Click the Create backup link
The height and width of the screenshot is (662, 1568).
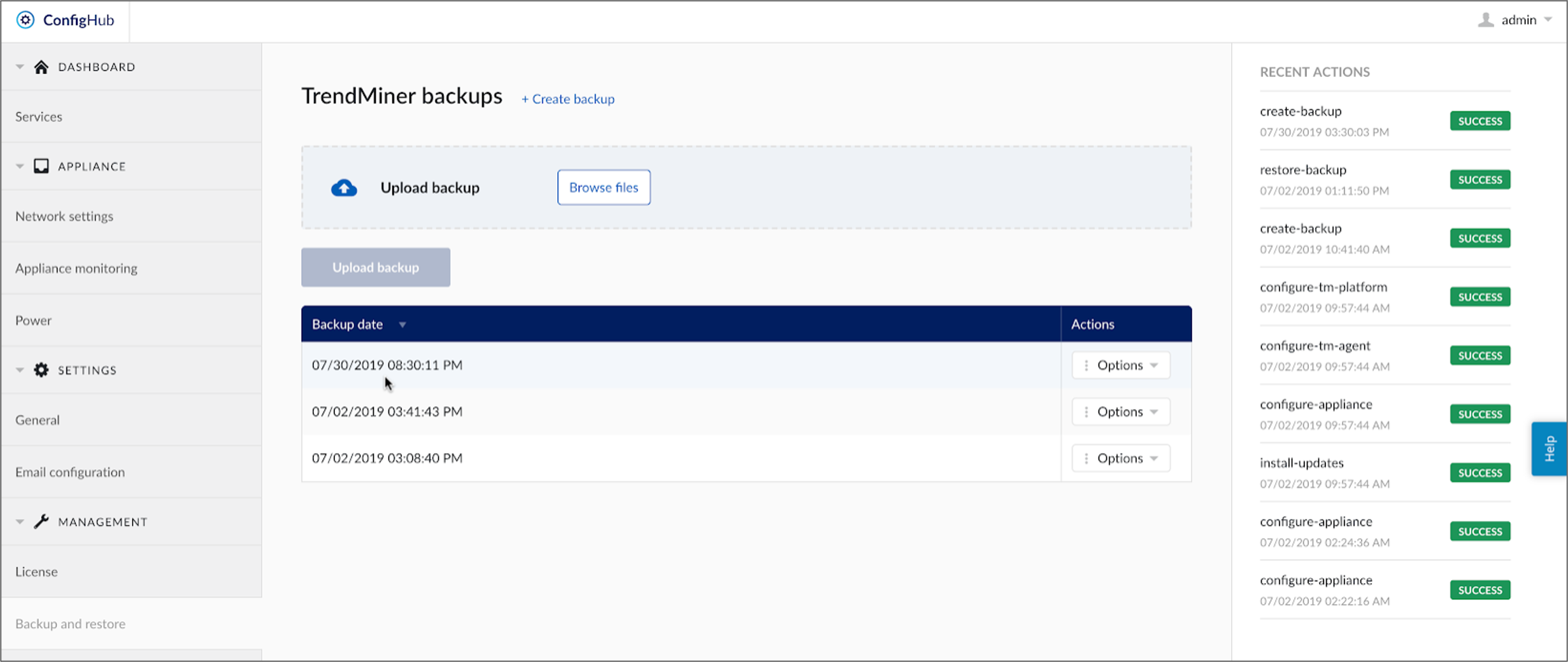[568, 99]
